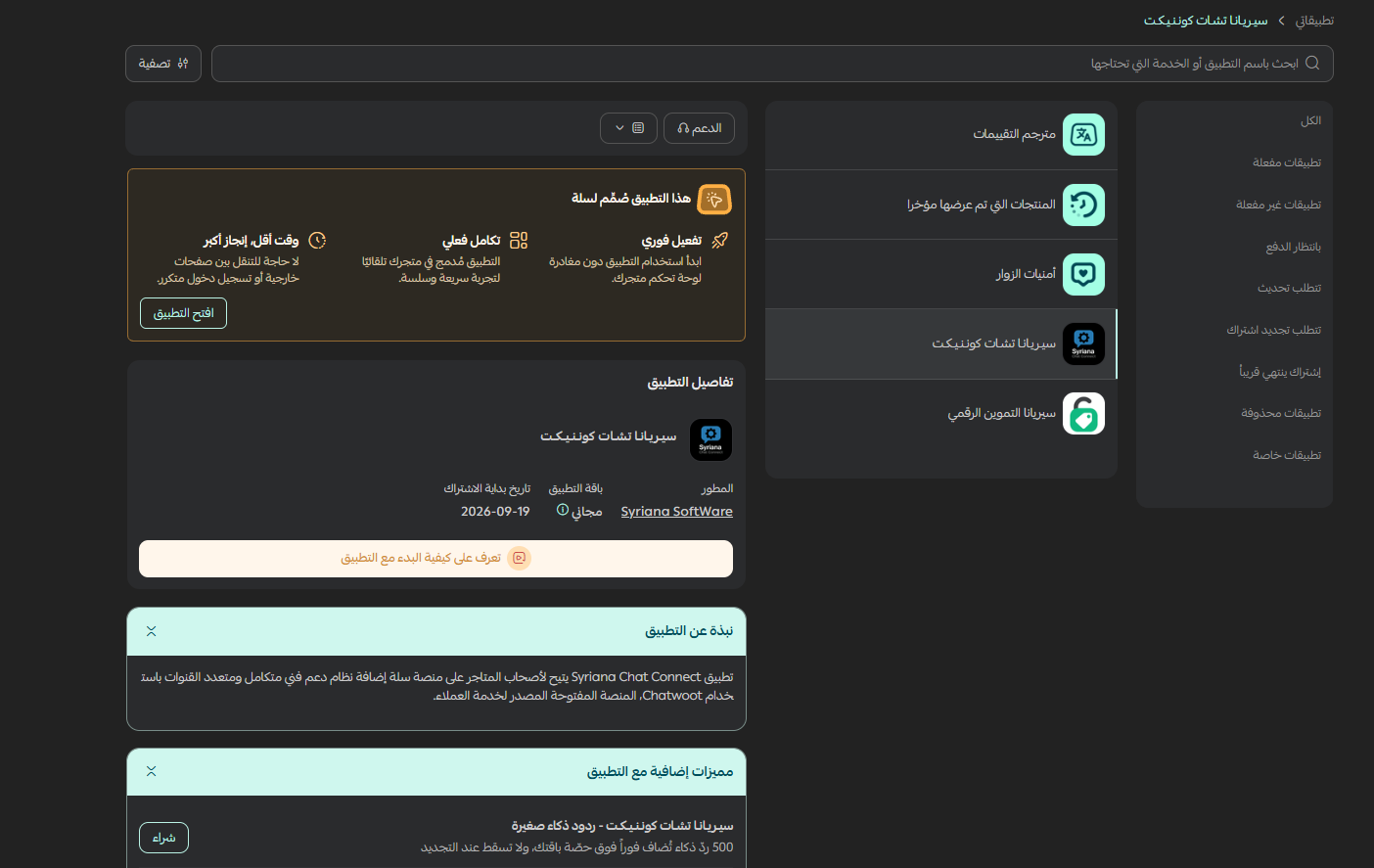Click app logo in تفاصيل التطبيق
Screen dimensions: 1374x868
pos(710,440)
